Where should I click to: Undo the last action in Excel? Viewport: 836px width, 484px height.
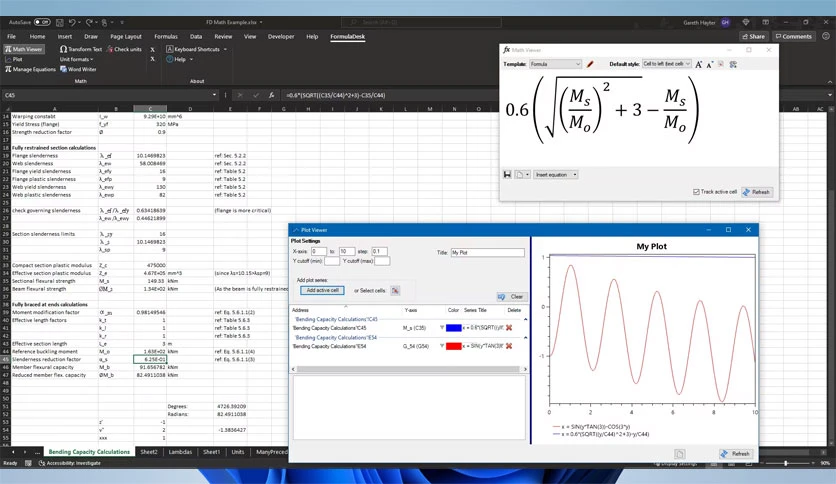pos(71,22)
